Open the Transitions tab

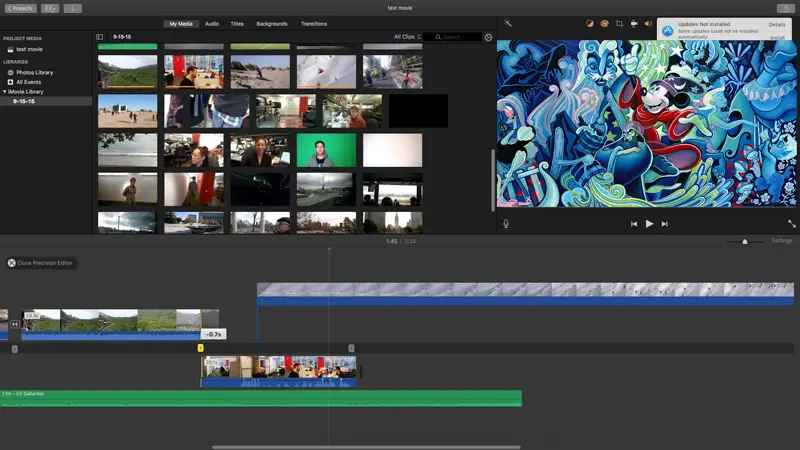(x=314, y=24)
